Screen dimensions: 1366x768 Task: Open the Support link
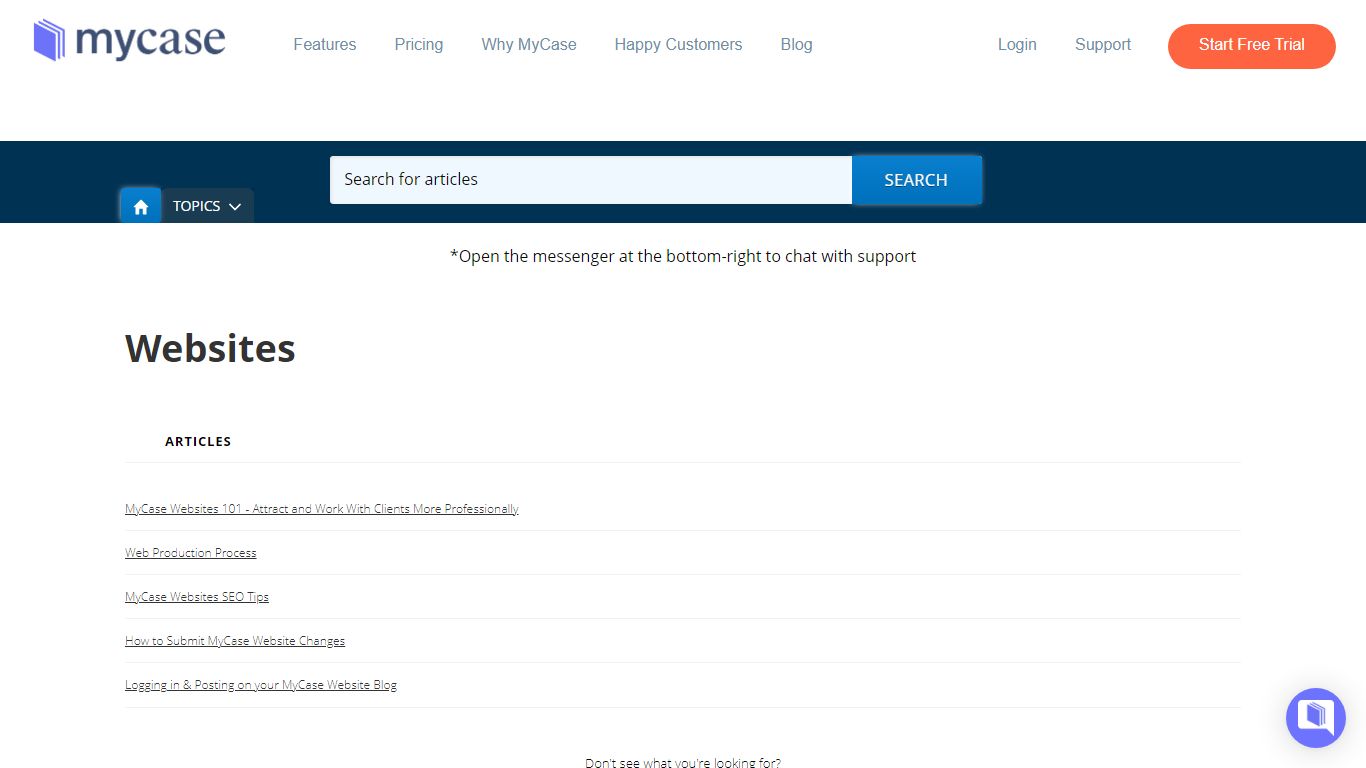pyautogui.click(x=1103, y=44)
